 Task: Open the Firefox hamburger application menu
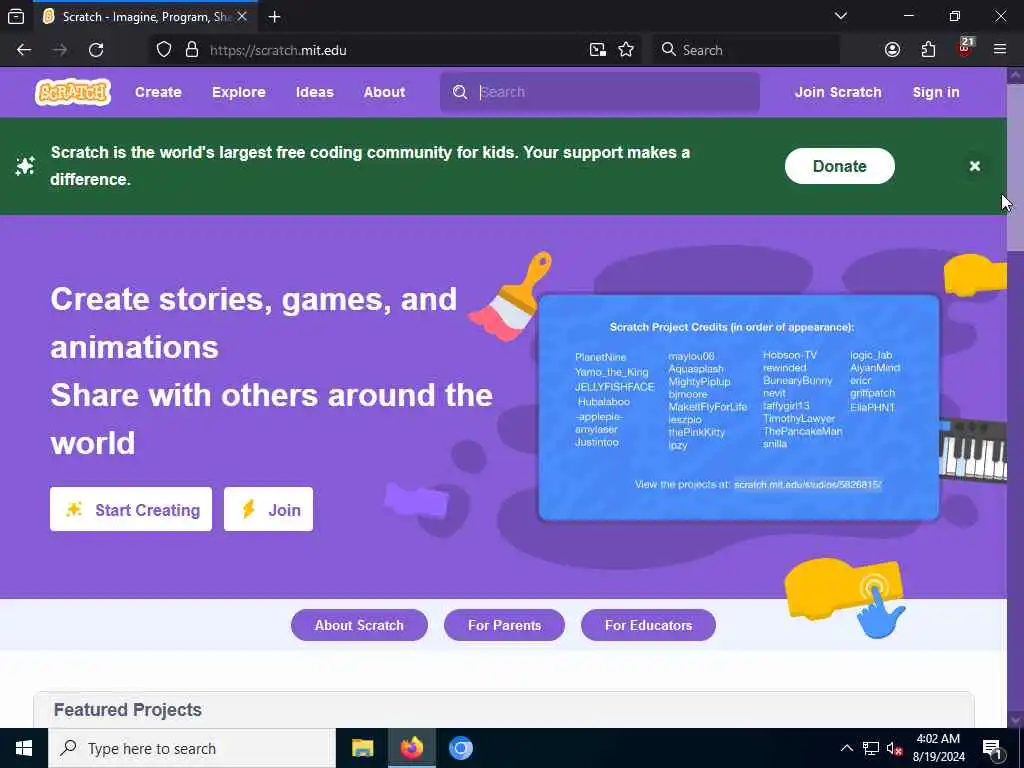coord(1000,50)
